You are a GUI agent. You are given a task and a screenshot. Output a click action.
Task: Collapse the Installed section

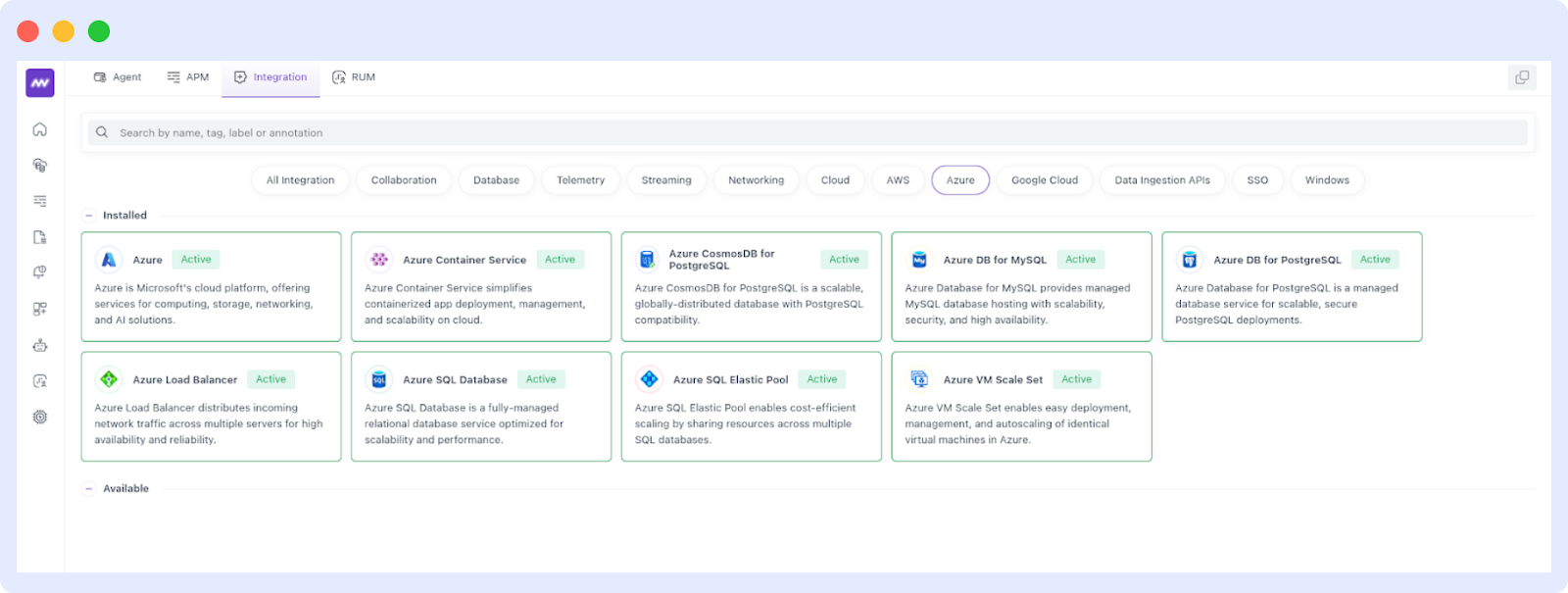tap(89, 216)
